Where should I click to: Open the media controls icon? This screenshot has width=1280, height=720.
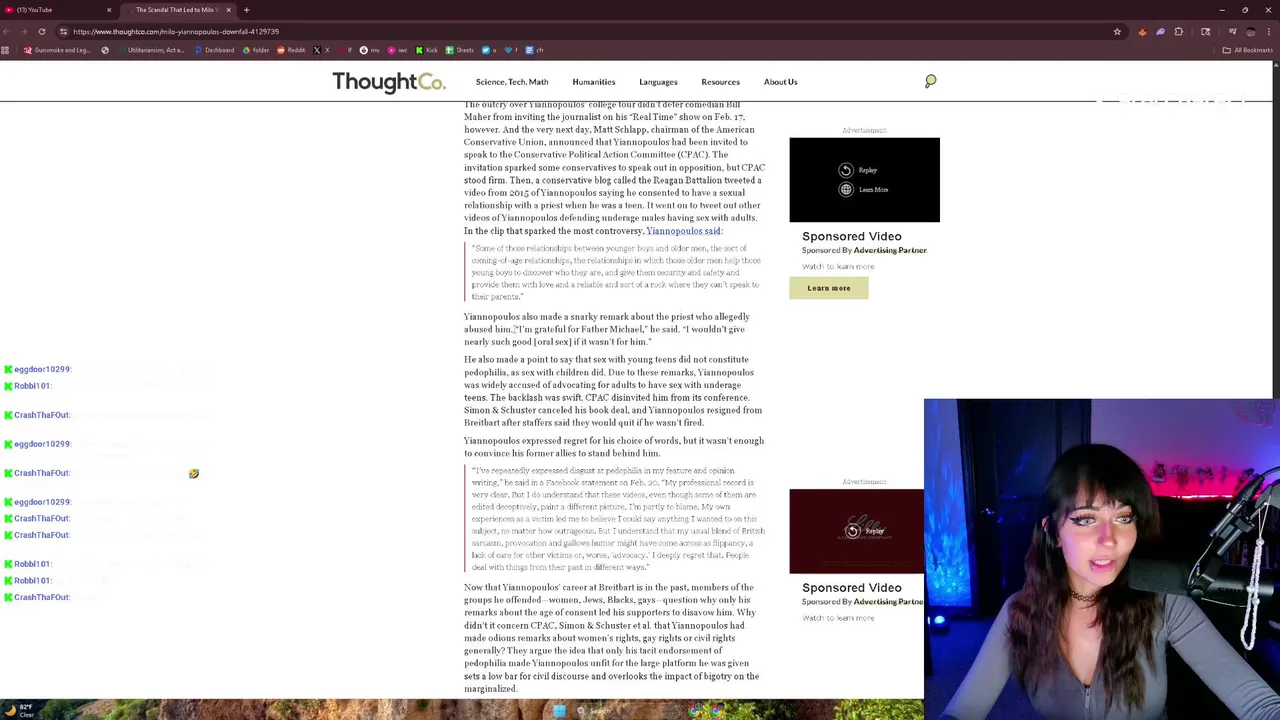coord(1232,32)
